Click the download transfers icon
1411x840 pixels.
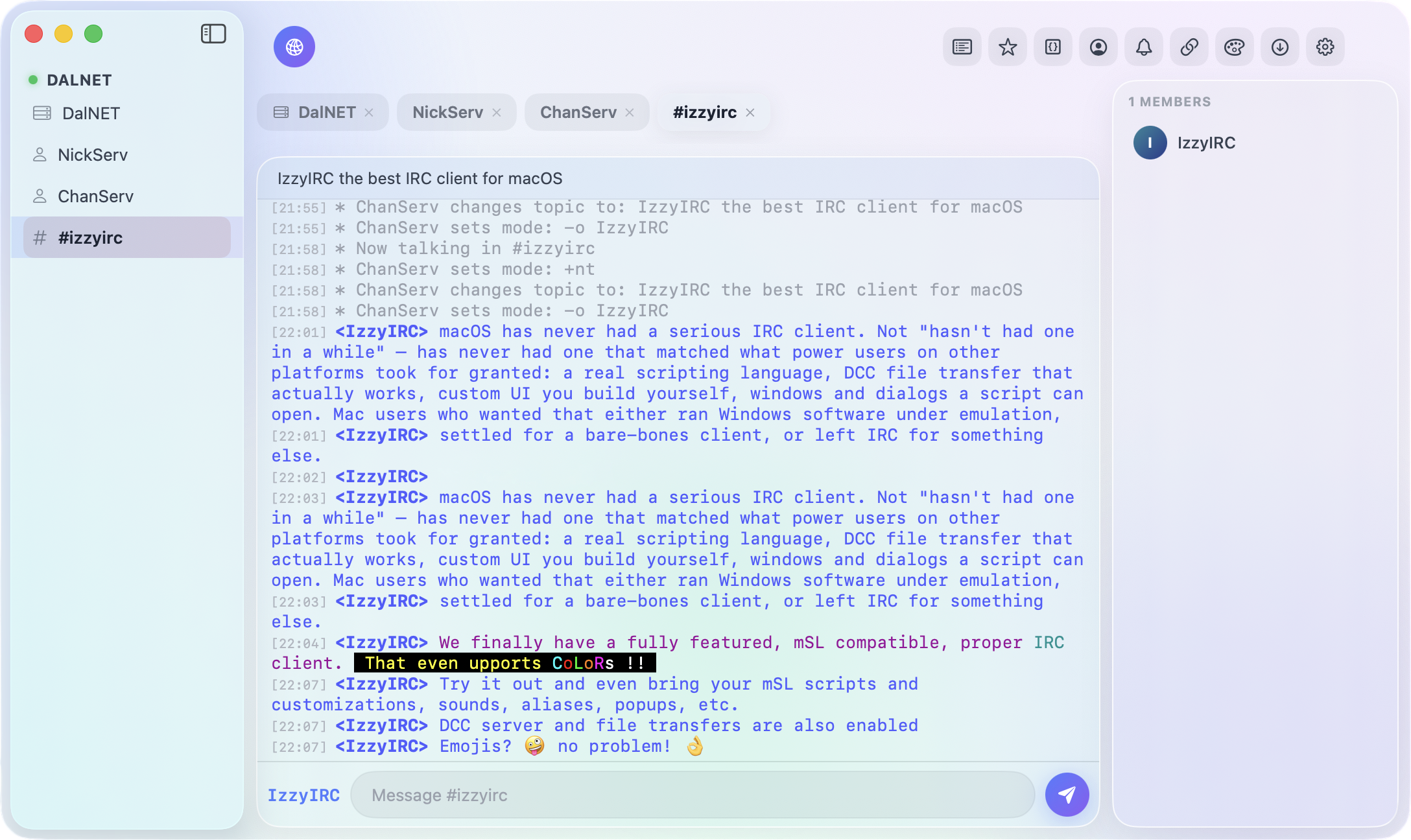point(1280,47)
